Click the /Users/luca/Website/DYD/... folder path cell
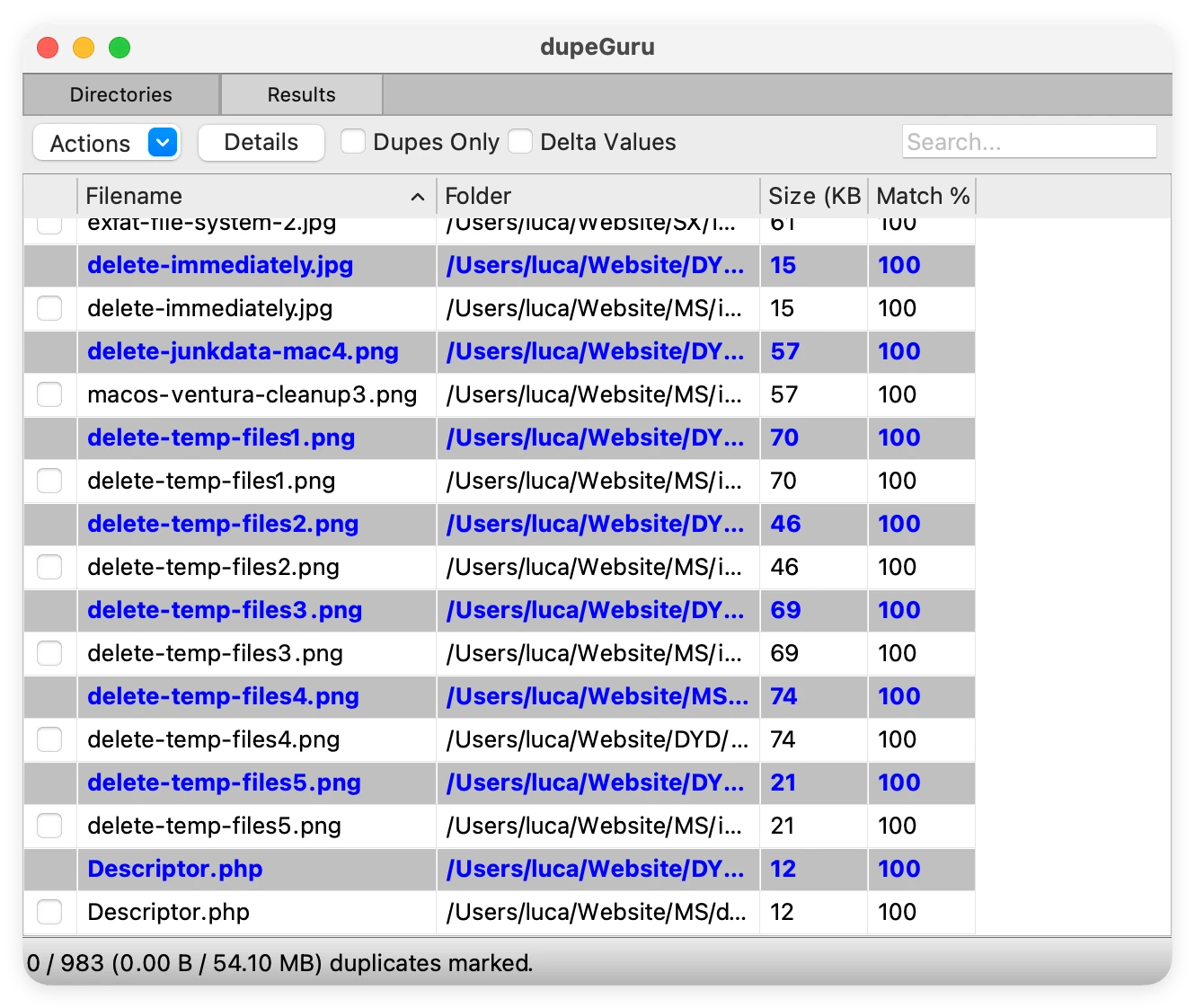This screenshot has width=1195, height=1008. tap(597, 739)
